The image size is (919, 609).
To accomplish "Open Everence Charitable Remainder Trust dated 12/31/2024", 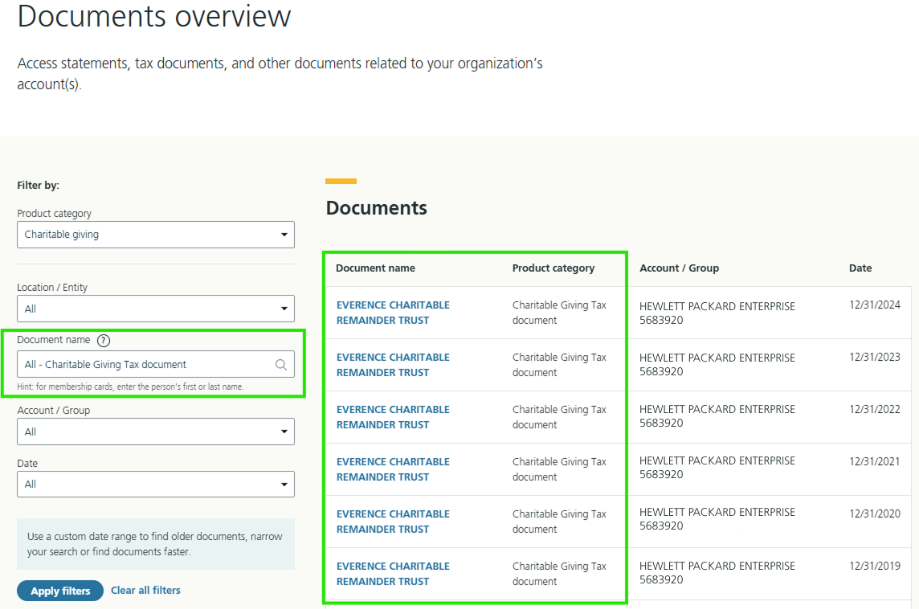I will click(x=393, y=312).
